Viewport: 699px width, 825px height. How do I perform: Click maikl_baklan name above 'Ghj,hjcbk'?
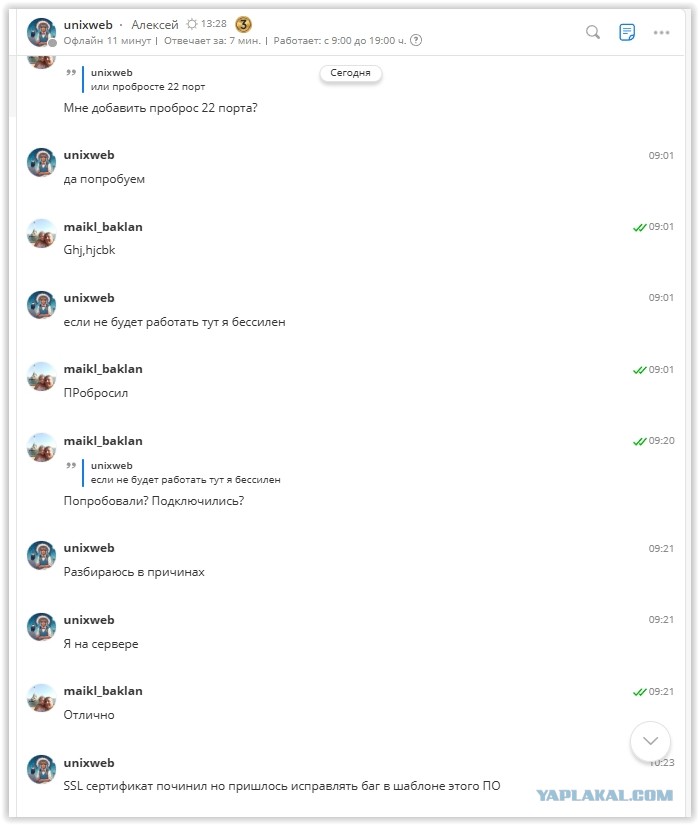(x=103, y=227)
